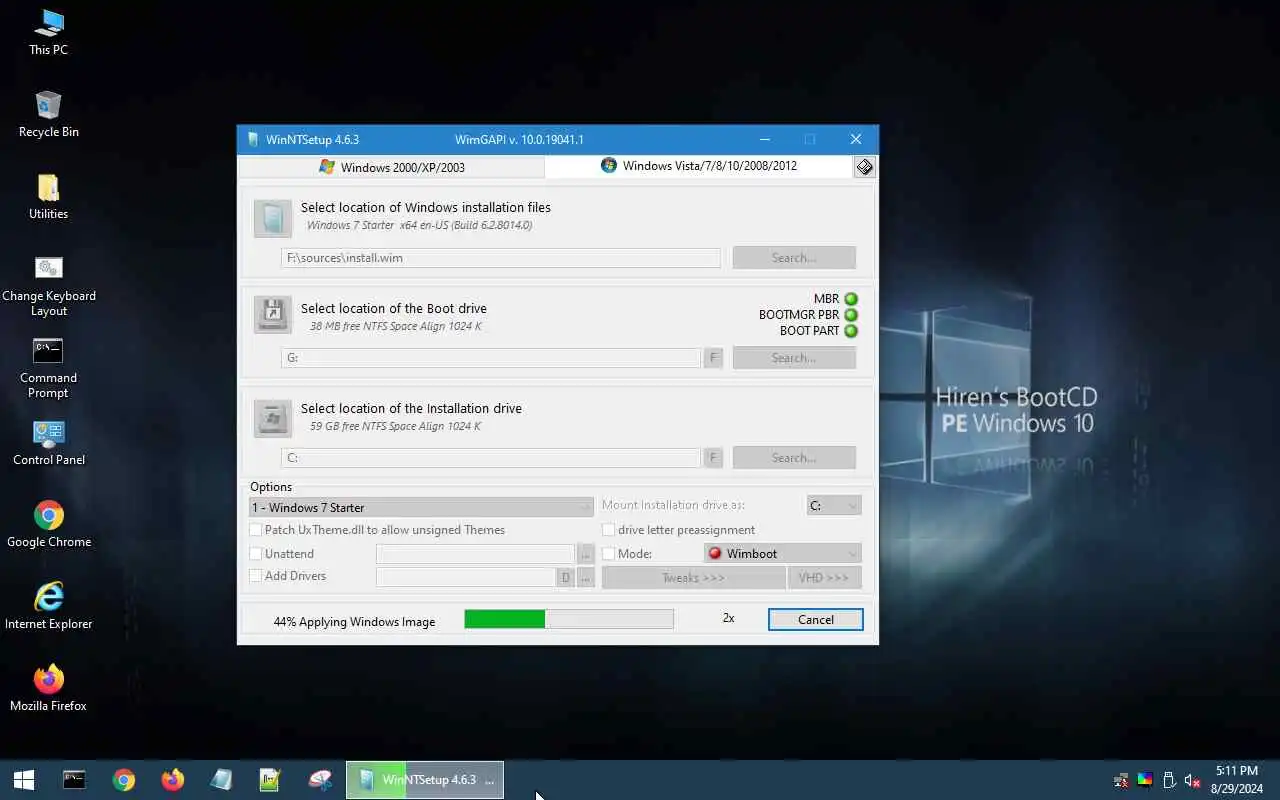Click the 2x speed label
This screenshot has width=1280, height=800.
729,619
